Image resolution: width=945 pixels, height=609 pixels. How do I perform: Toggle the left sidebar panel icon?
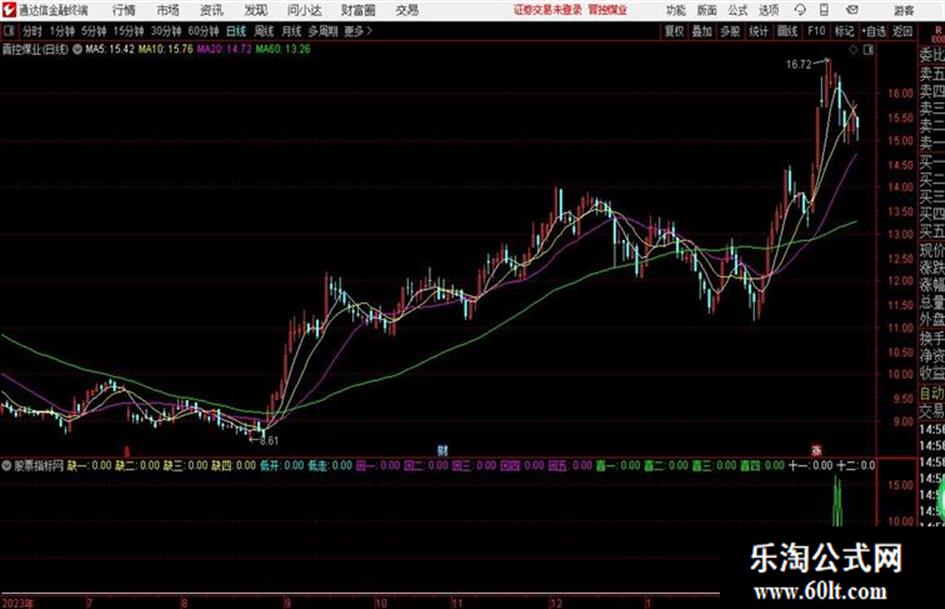point(8,31)
